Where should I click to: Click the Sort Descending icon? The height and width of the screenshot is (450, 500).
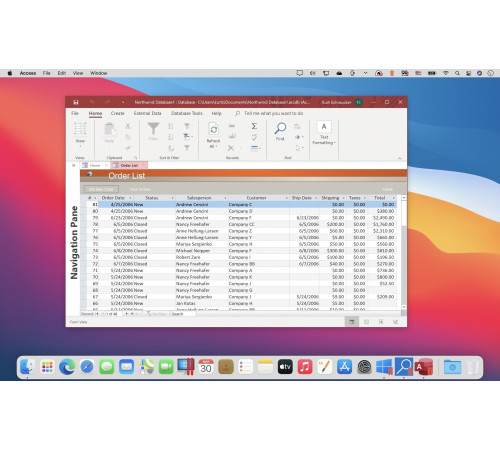point(171,137)
